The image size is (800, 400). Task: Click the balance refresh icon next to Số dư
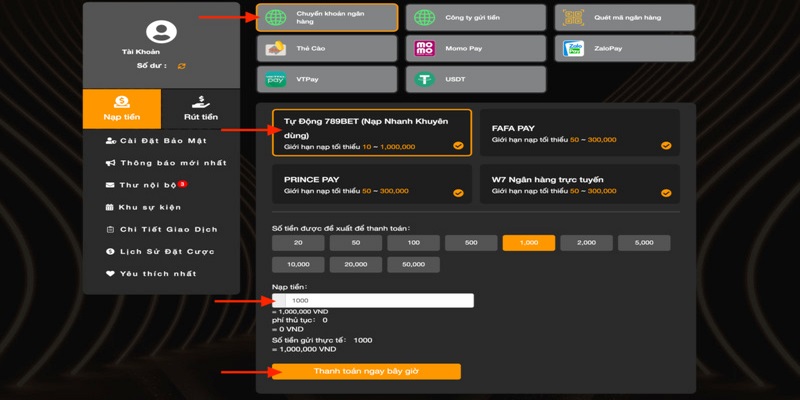point(181,66)
